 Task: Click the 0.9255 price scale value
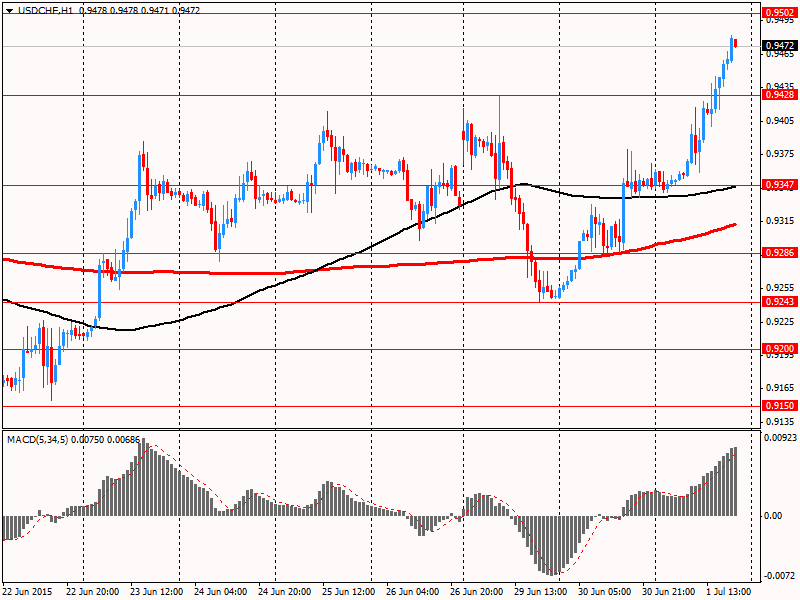click(x=780, y=288)
